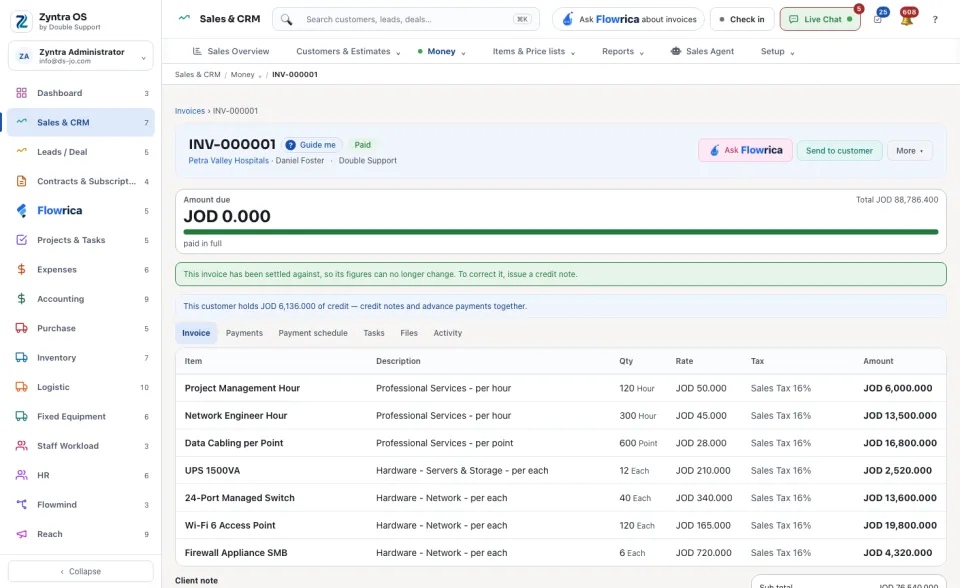
Task: Click Ask Flowrica about invoices
Action: click(x=629, y=20)
